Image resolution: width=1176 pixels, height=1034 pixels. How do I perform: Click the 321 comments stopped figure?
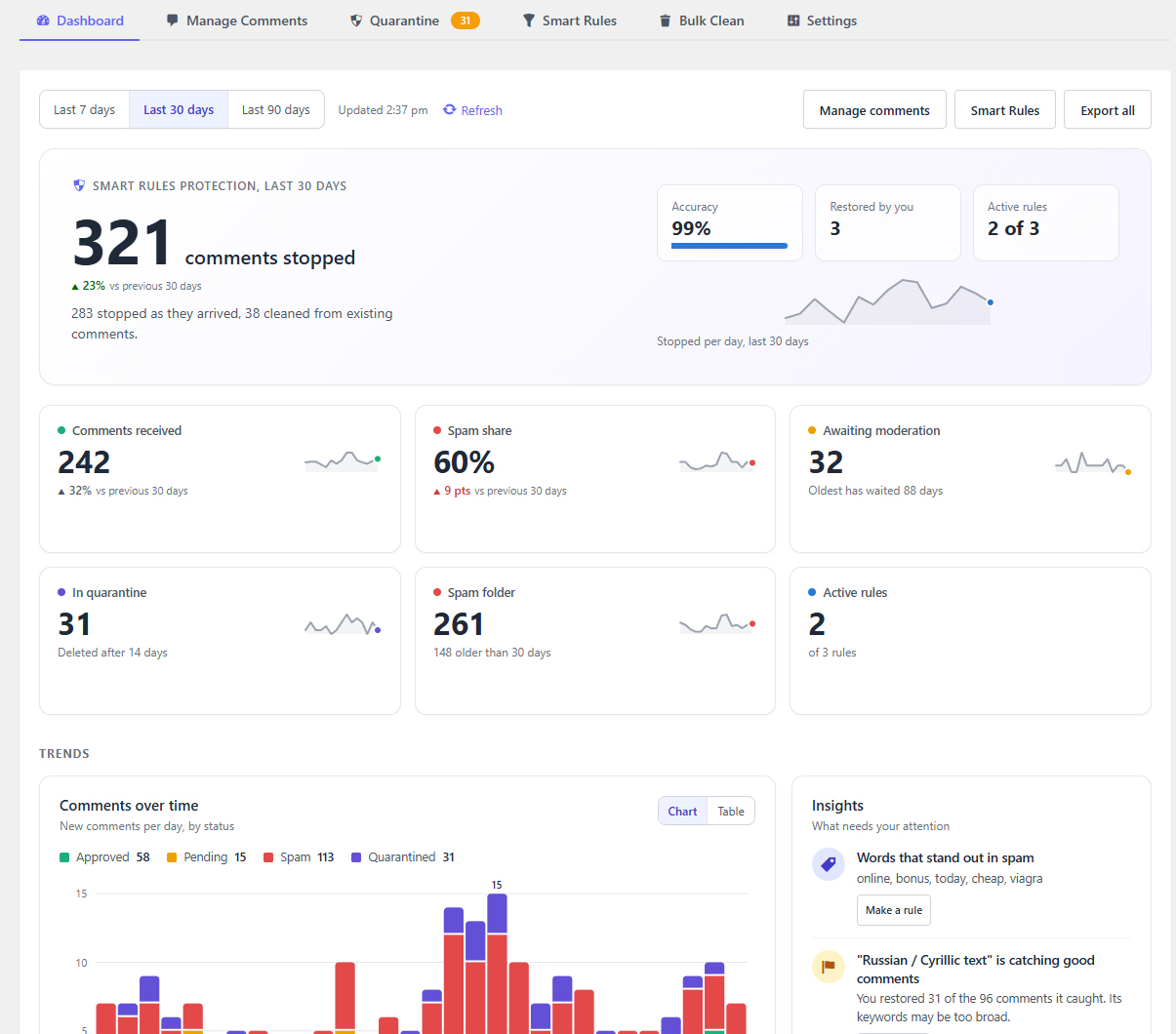coord(122,244)
